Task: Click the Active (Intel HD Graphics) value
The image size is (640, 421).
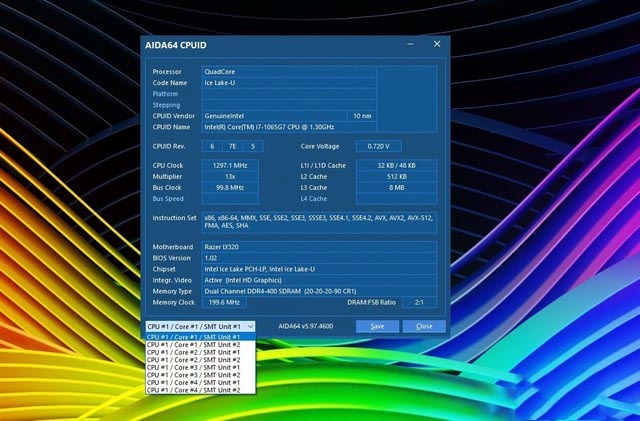Action: [319, 280]
